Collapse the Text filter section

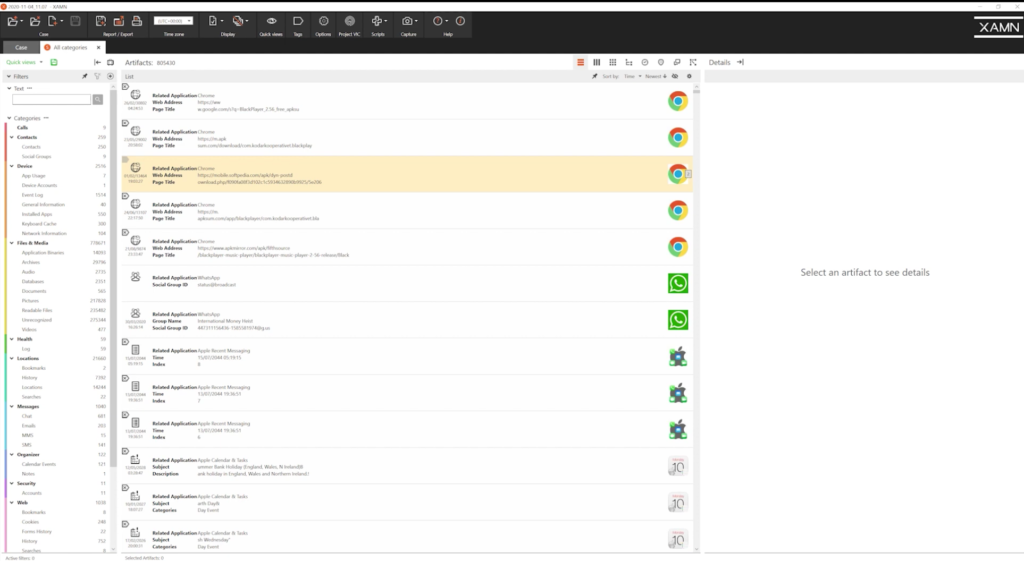pos(8,88)
